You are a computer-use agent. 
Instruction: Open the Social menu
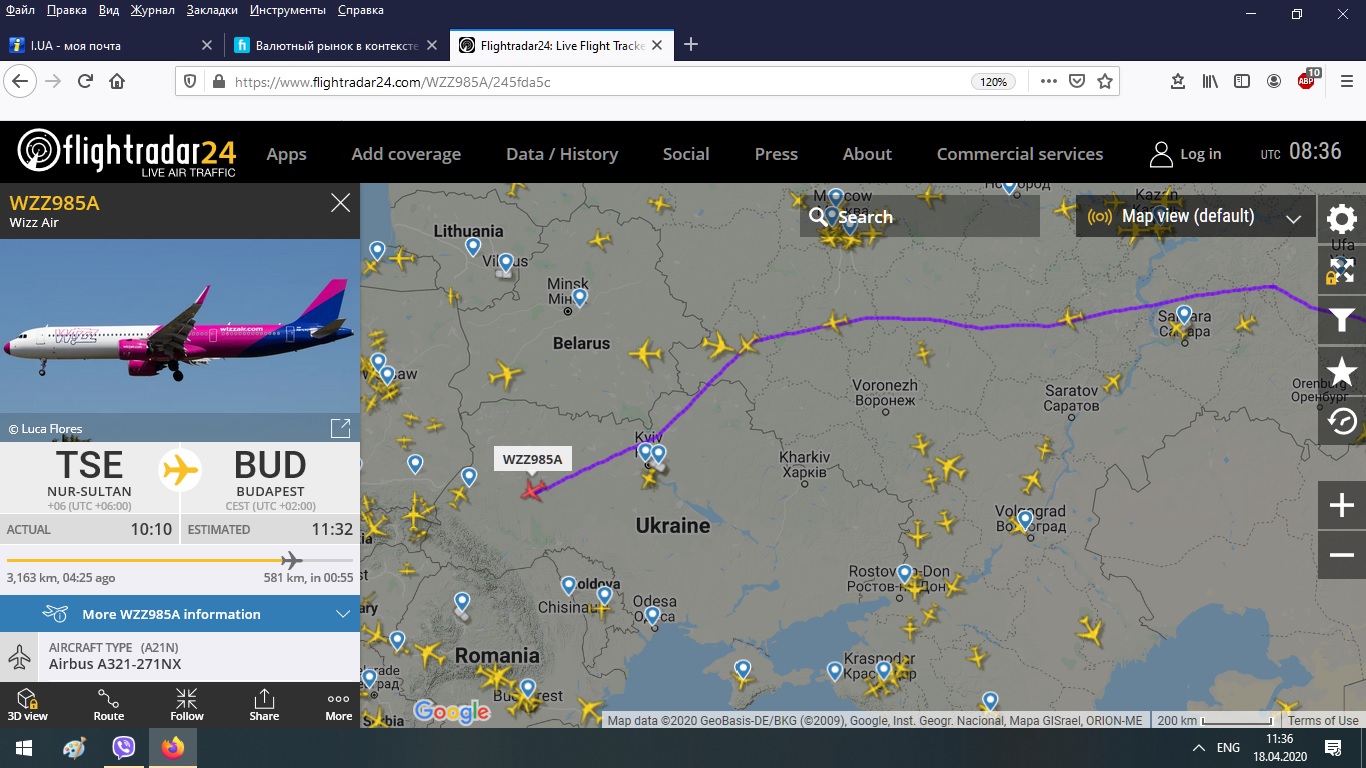686,154
